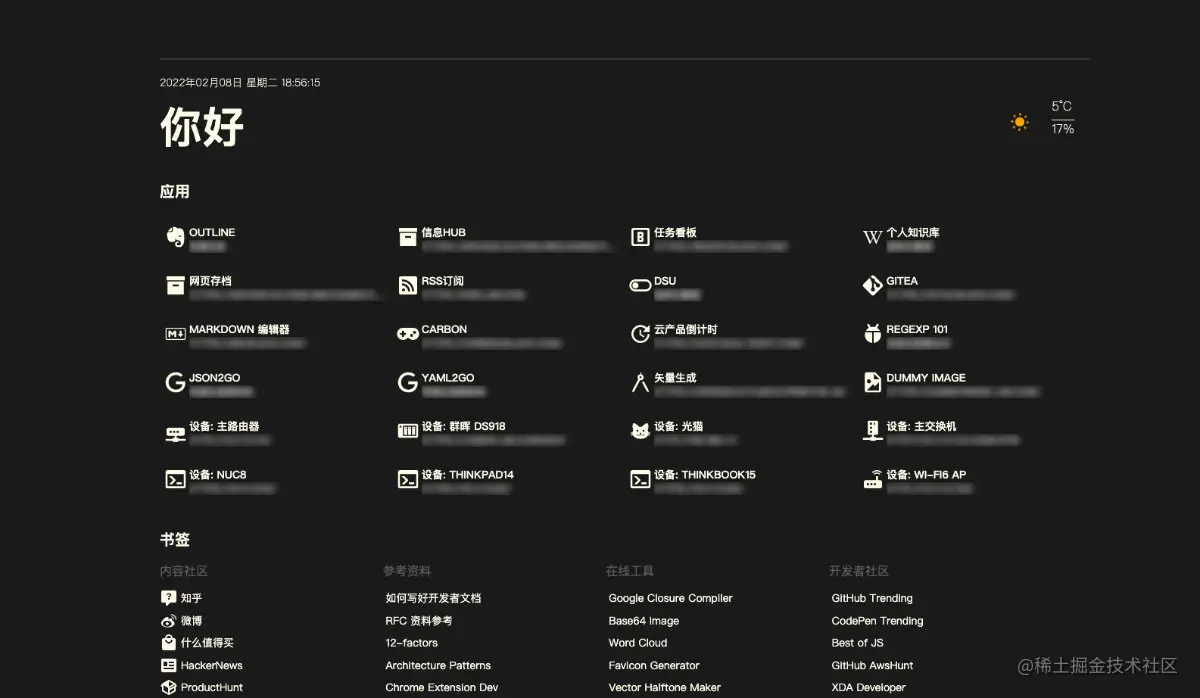Click the RFC 资料参考 link
This screenshot has height=698, width=1200.
(421, 620)
